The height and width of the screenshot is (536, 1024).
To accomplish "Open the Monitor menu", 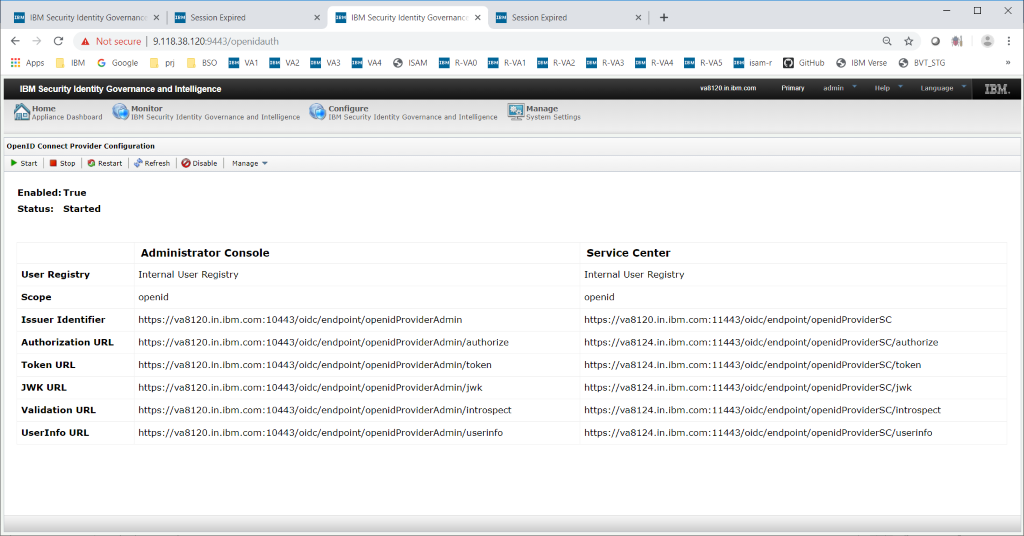I will click(206, 112).
